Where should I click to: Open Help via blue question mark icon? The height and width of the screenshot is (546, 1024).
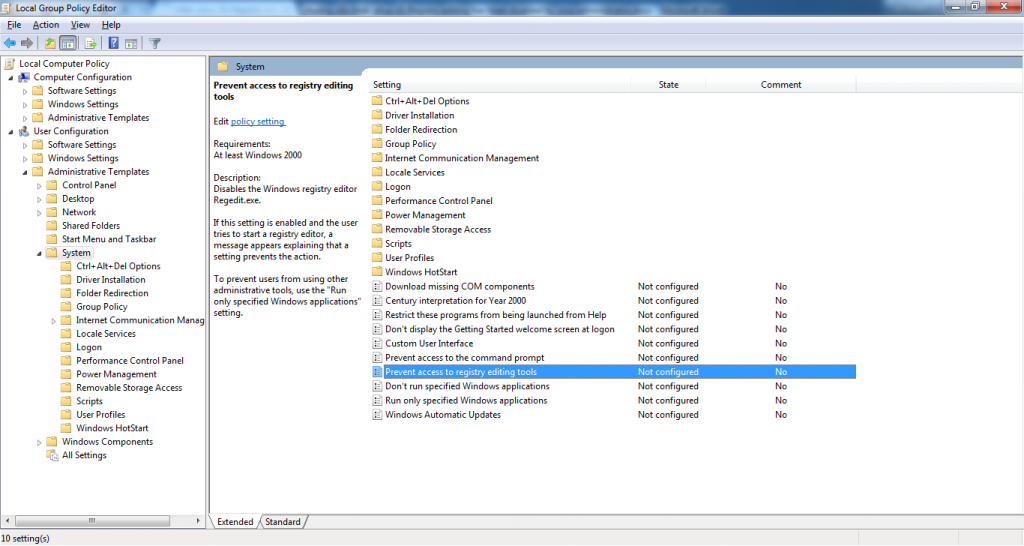pyautogui.click(x=114, y=43)
